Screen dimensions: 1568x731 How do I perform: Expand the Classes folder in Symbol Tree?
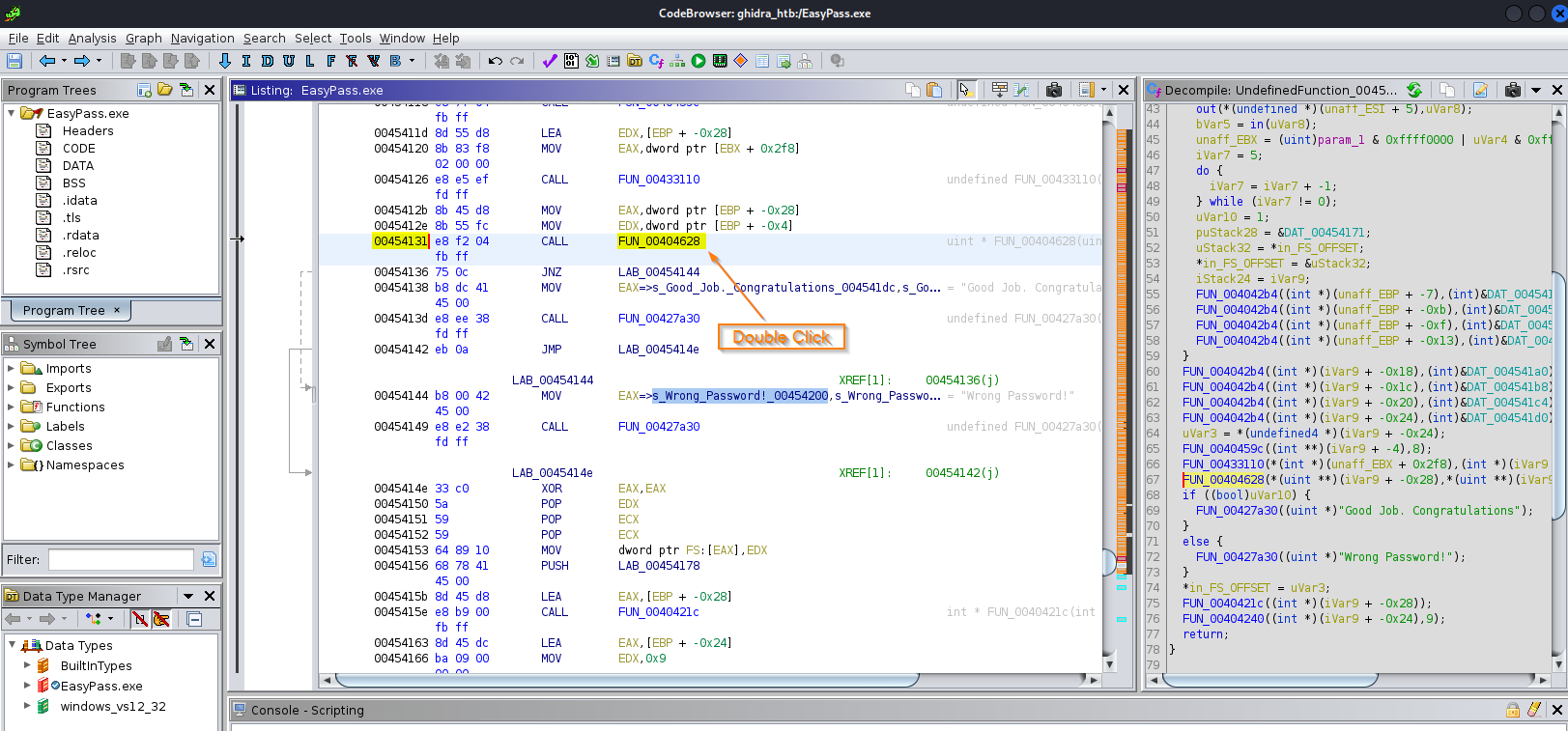(12, 445)
